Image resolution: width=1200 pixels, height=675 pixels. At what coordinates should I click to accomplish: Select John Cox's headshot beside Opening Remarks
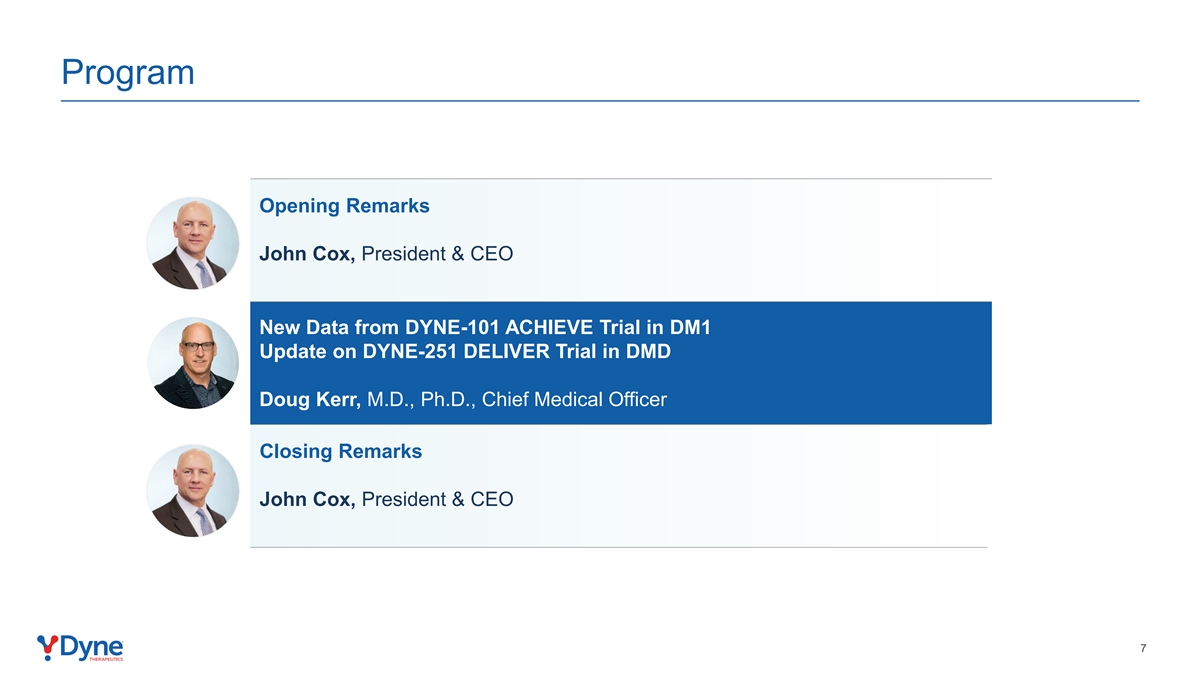coord(192,243)
